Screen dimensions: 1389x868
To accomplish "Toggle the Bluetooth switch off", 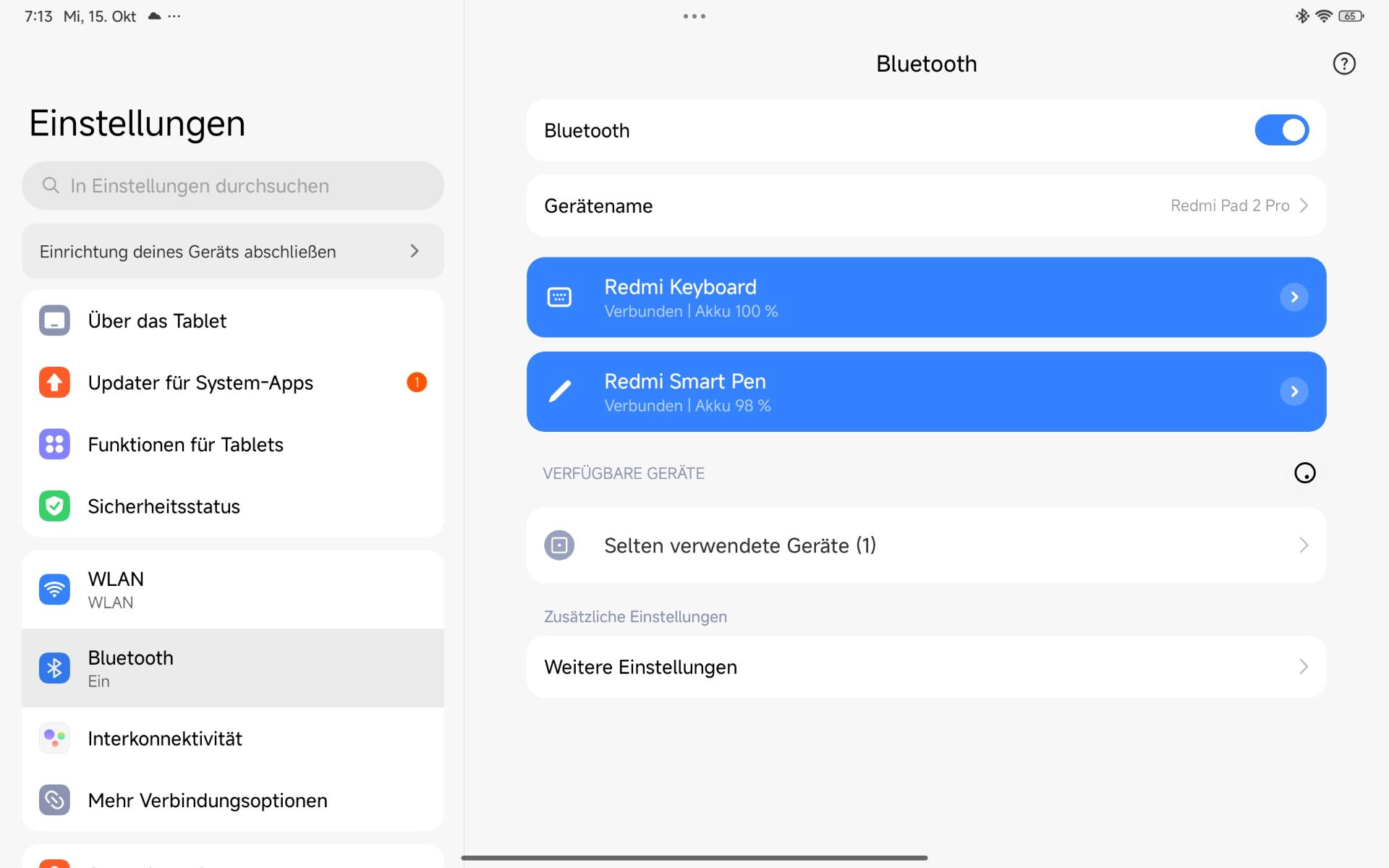I will (1281, 130).
